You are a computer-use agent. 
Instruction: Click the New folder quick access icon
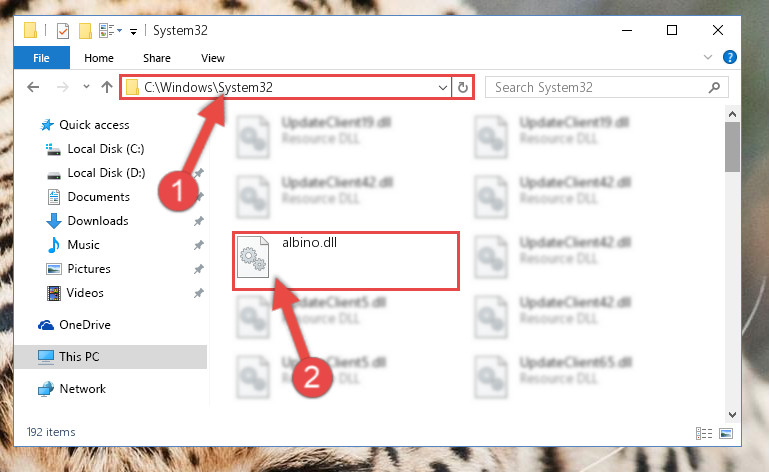(x=85, y=31)
